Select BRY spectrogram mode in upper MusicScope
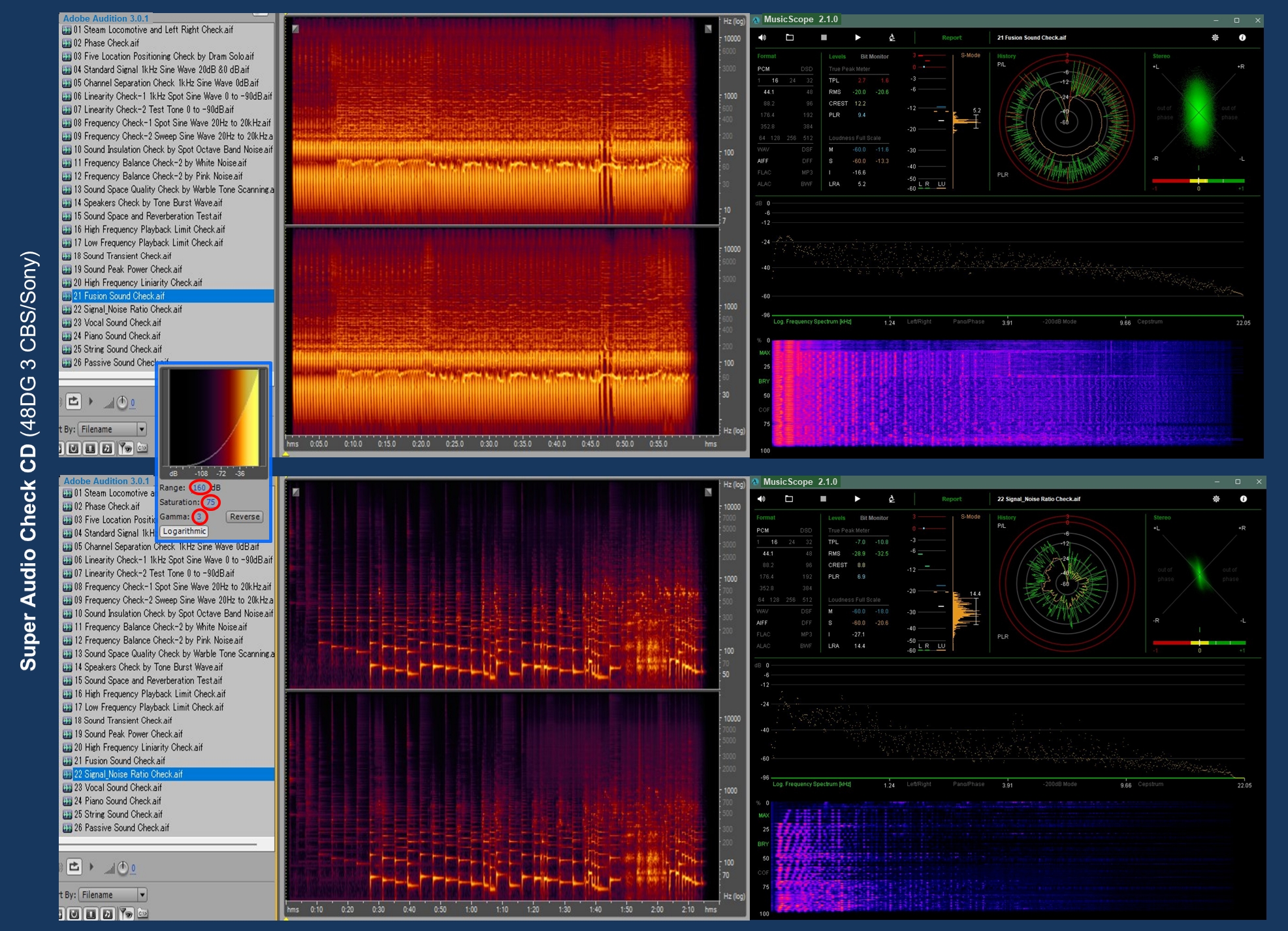 click(x=764, y=382)
